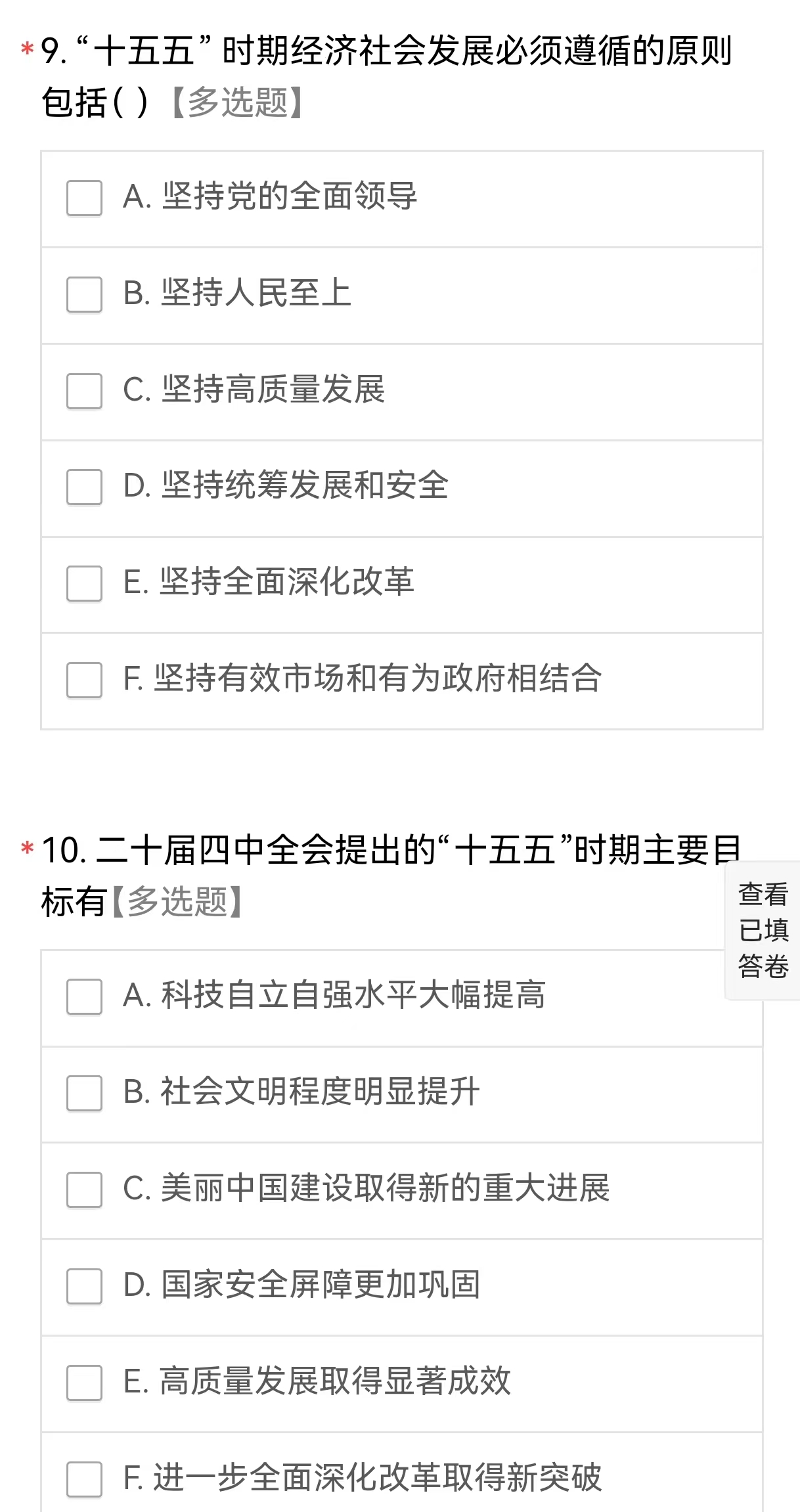The height and width of the screenshot is (1512, 800).
Task: Tick the 坚持人民至上 checkbox
Action: coord(84,294)
